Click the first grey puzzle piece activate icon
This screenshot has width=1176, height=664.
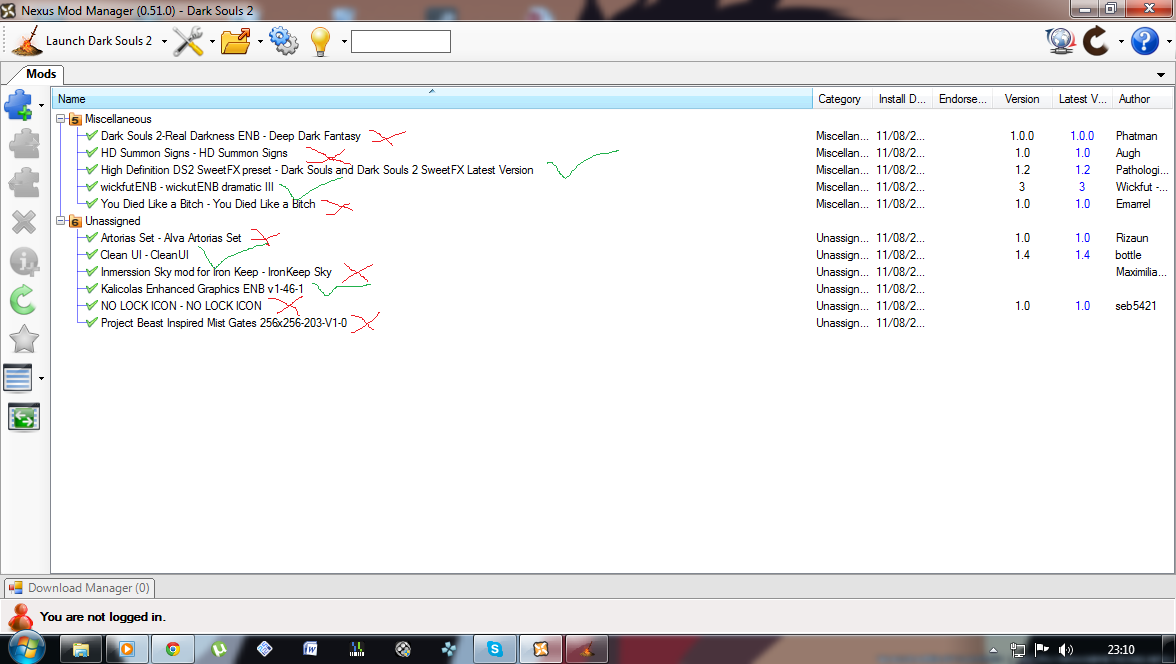(x=23, y=143)
